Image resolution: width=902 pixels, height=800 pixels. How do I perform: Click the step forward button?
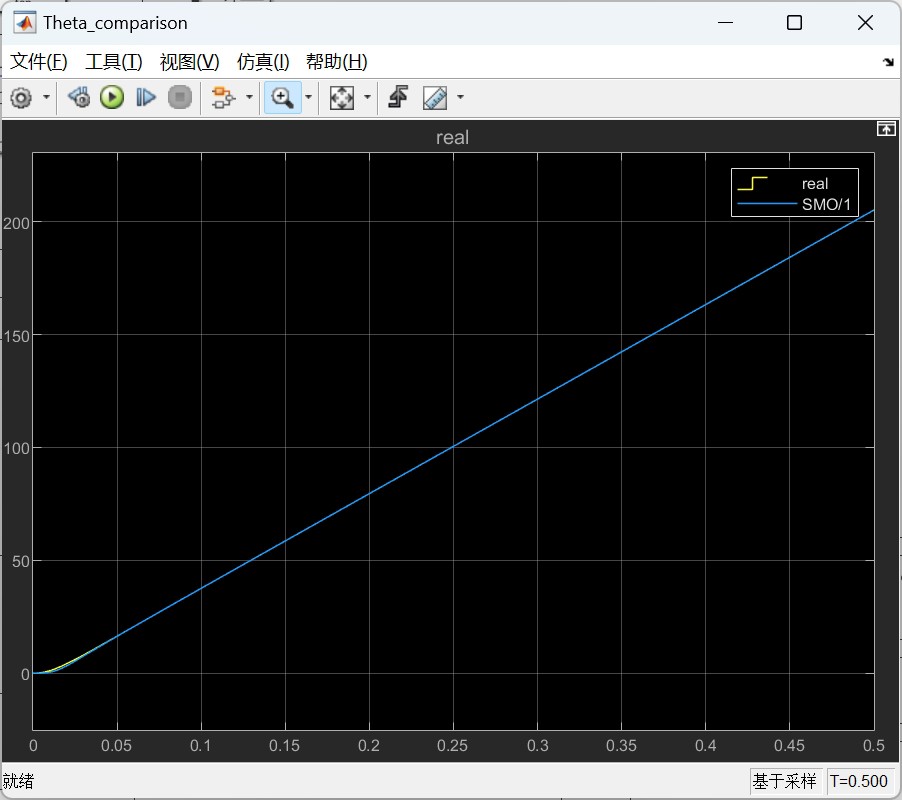tap(146, 97)
